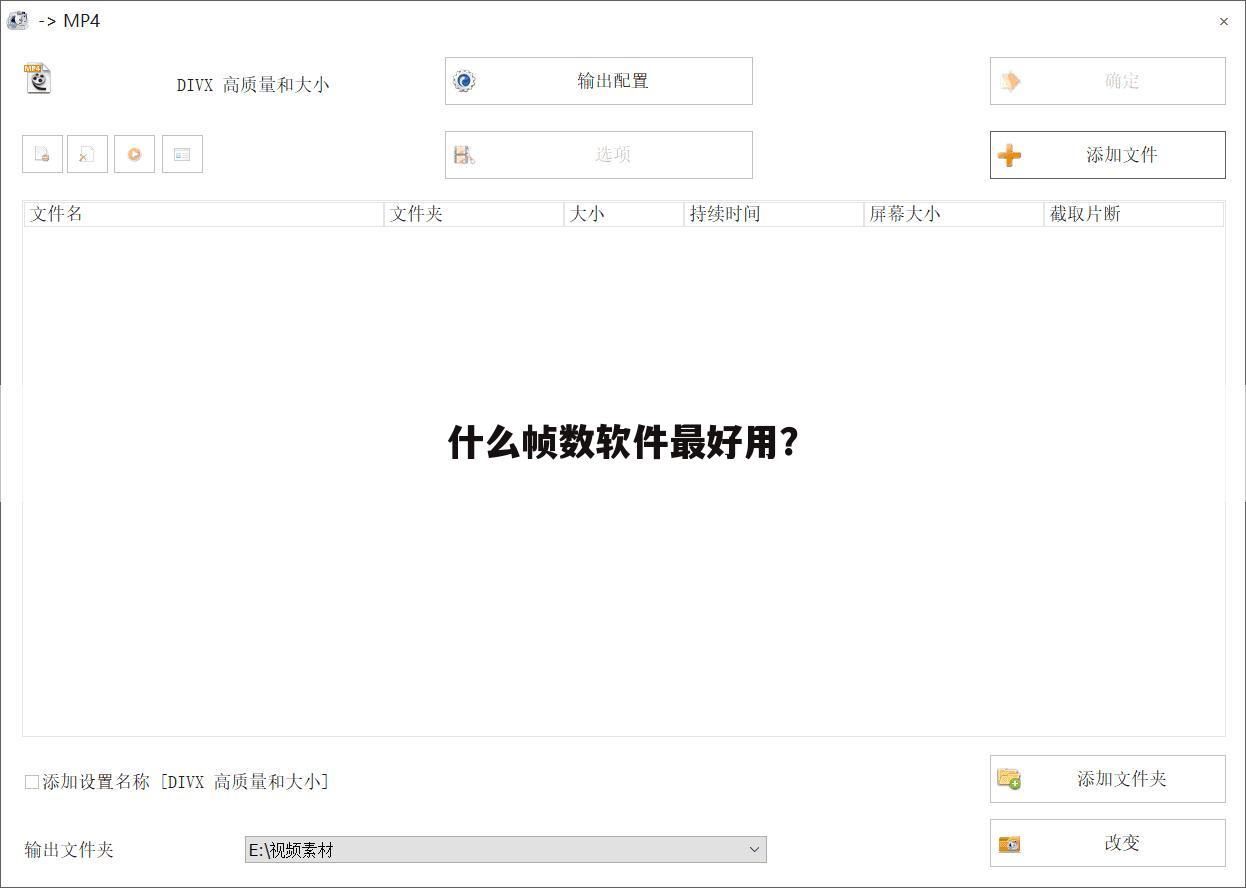Click the media file info toolbar icon
The image size is (1246, 888).
coord(182,154)
